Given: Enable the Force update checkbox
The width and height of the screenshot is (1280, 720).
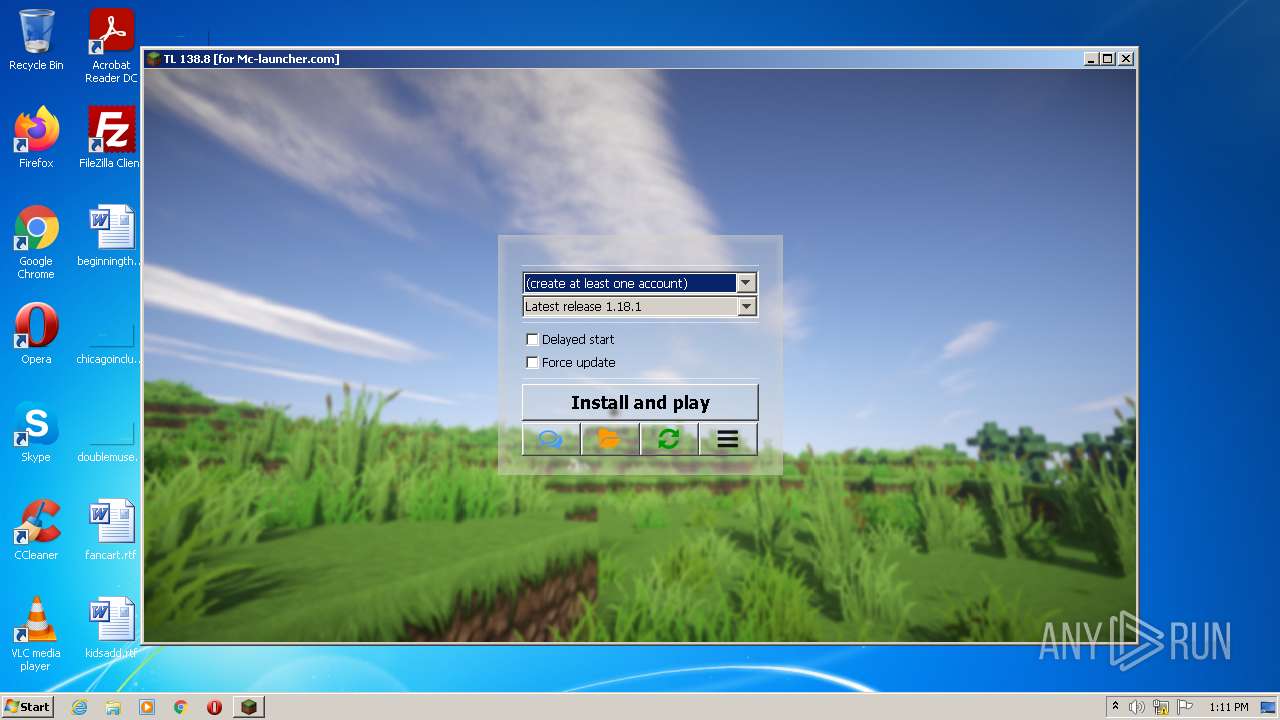Looking at the screenshot, I should click(532, 362).
